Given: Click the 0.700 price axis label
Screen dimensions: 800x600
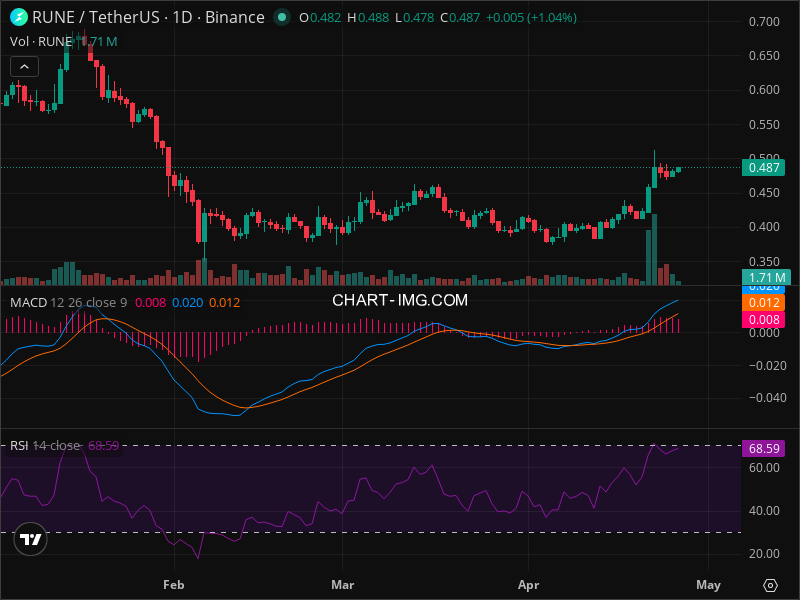Looking at the screenshot, I should tap(764, 21).
